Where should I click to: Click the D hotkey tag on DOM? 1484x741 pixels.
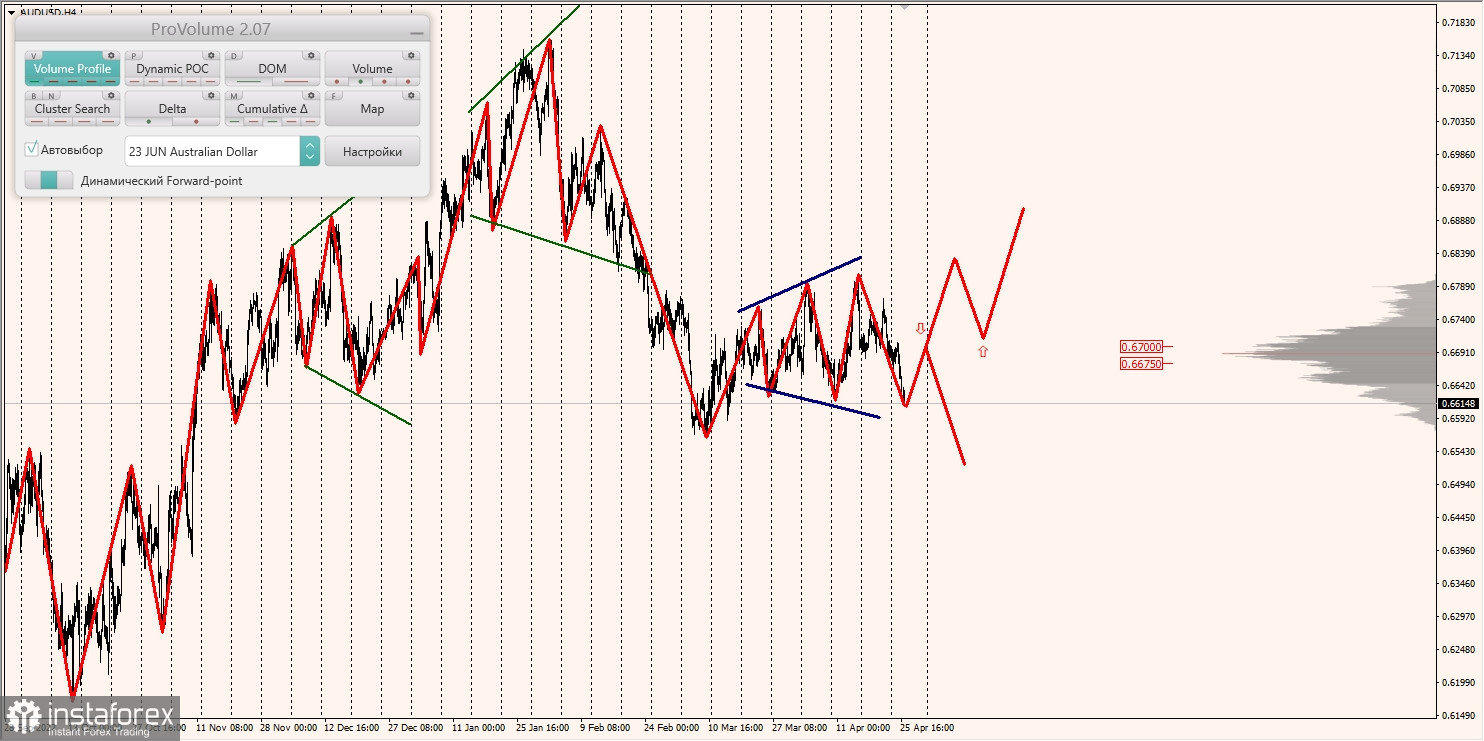coord(234,56)
